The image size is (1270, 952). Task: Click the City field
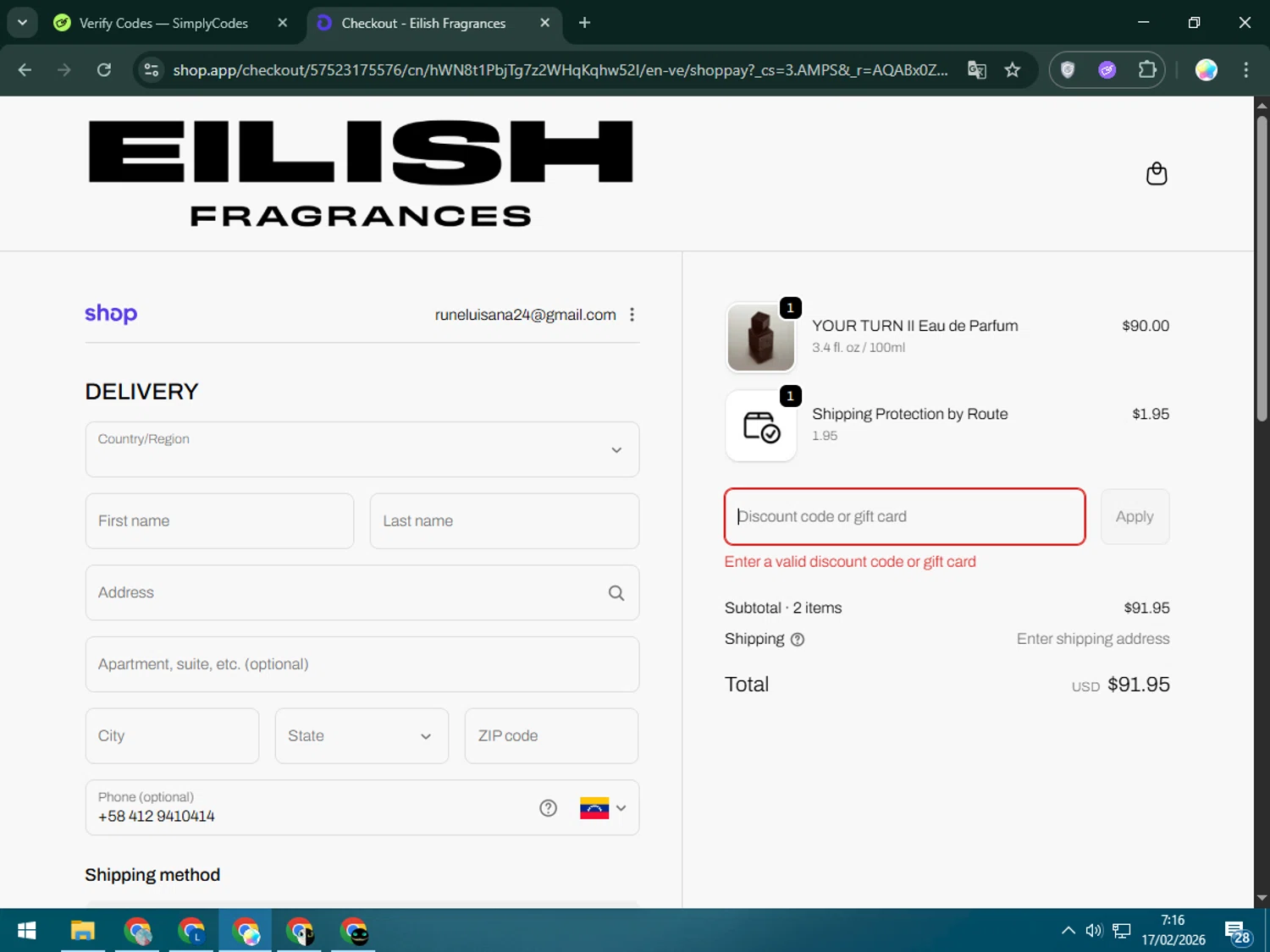172,736
